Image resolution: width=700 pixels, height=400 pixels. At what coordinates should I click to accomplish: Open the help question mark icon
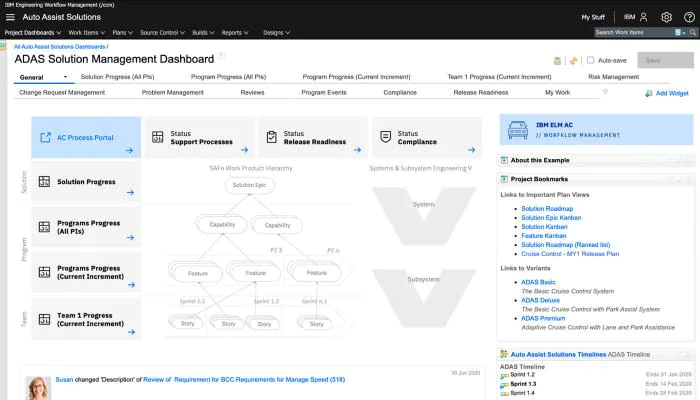click(x=689, y=17)
